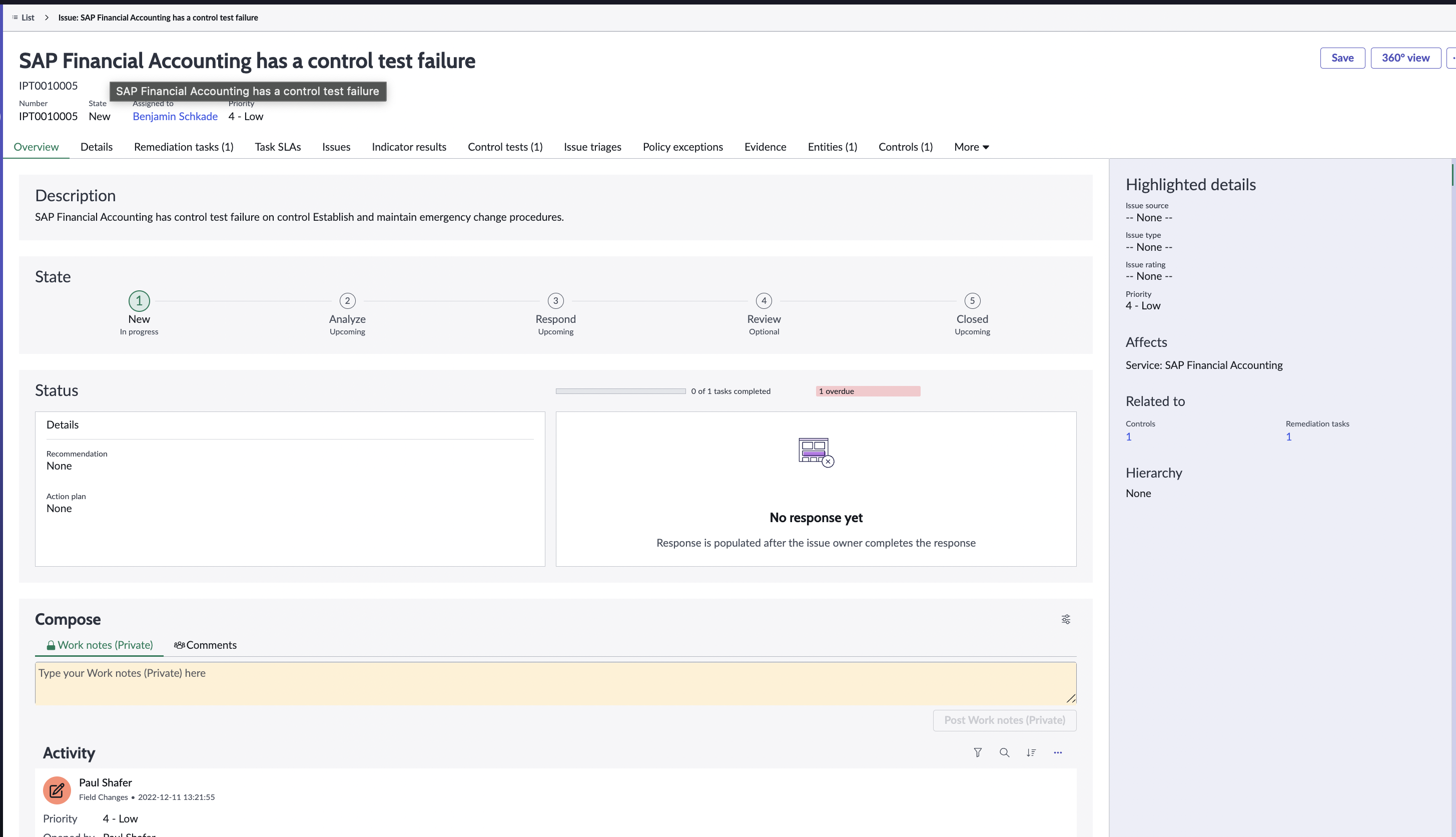Open the Controls (1) tab
The image size is (1456, 837).
click(906, 147)
